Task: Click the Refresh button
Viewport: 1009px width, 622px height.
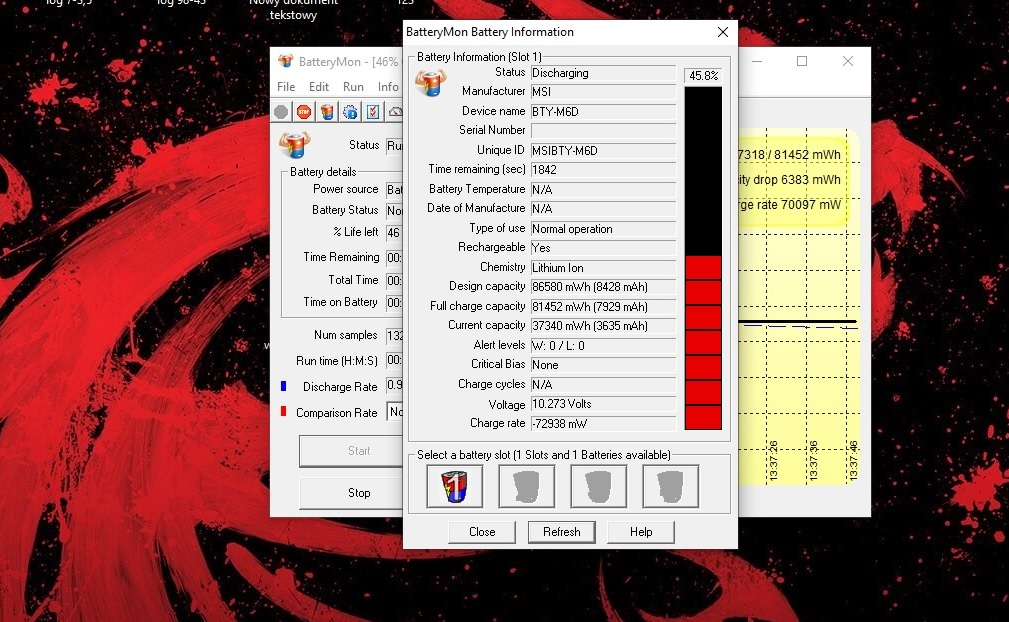Action: click(x=562, y=532)
